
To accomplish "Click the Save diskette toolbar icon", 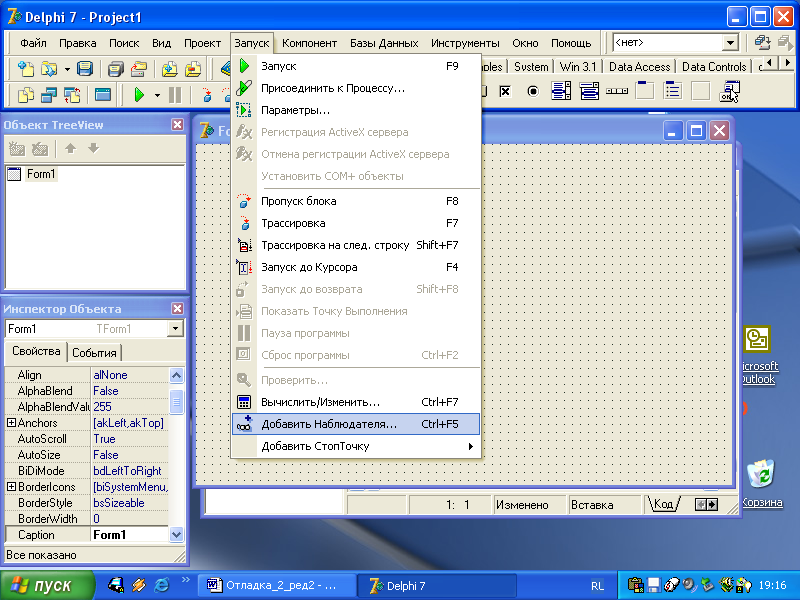I will tap(85, 68).
